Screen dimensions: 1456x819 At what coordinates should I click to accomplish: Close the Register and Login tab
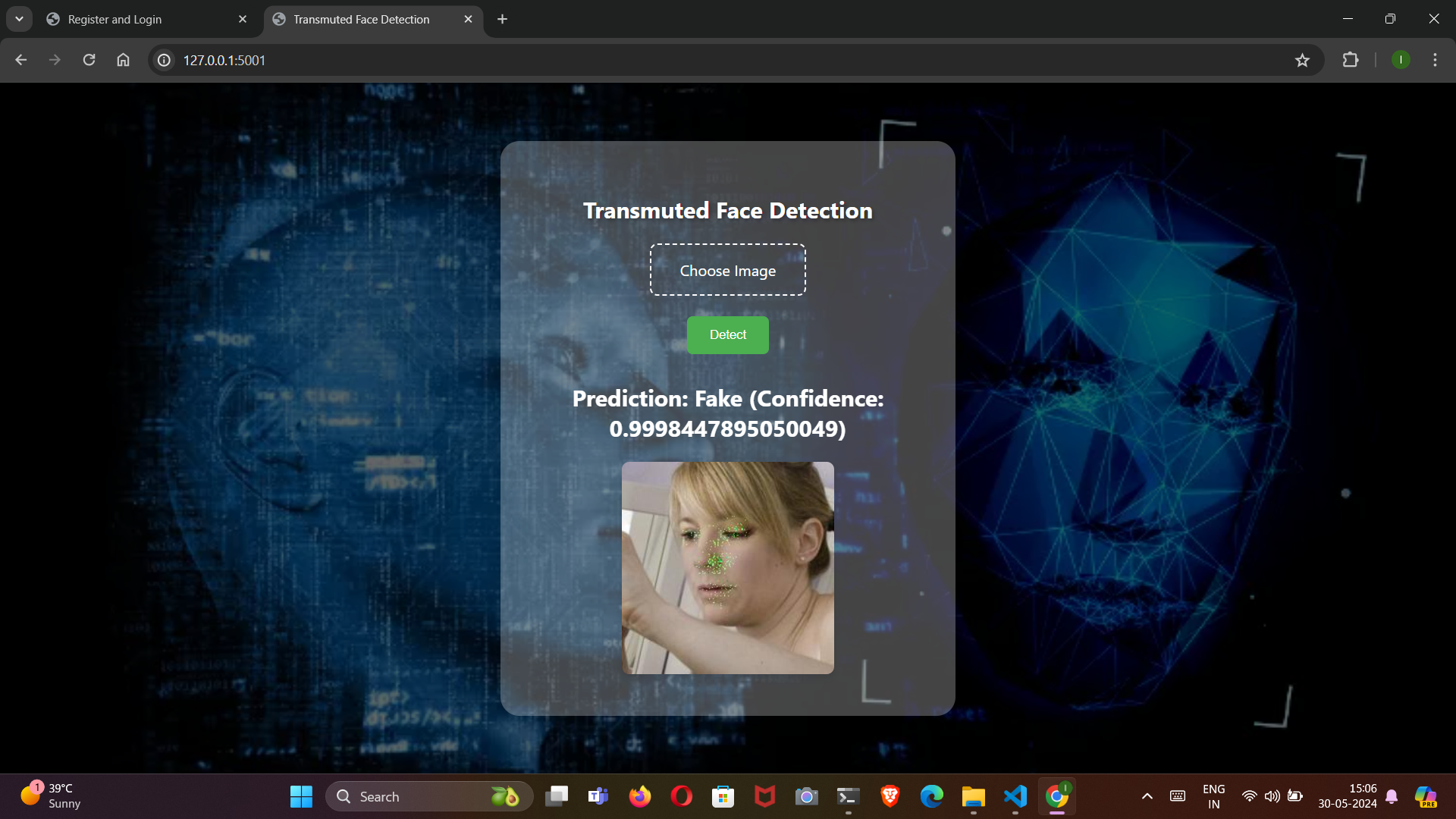243,20
